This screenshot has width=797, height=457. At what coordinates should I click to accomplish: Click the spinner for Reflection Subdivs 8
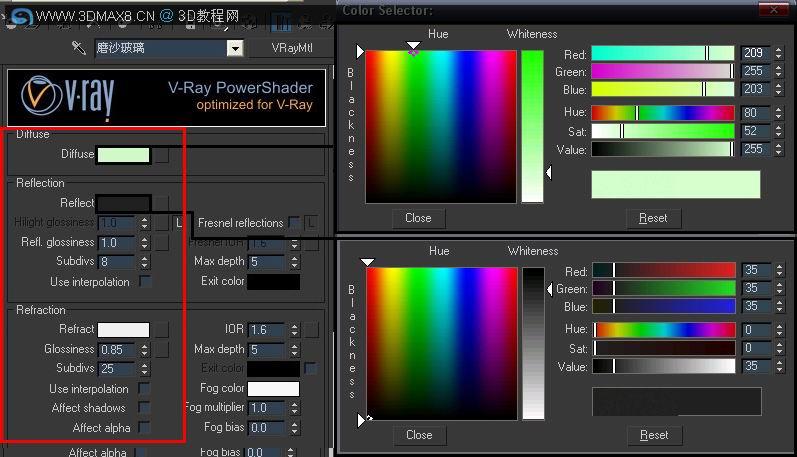(x=144, y=262)
